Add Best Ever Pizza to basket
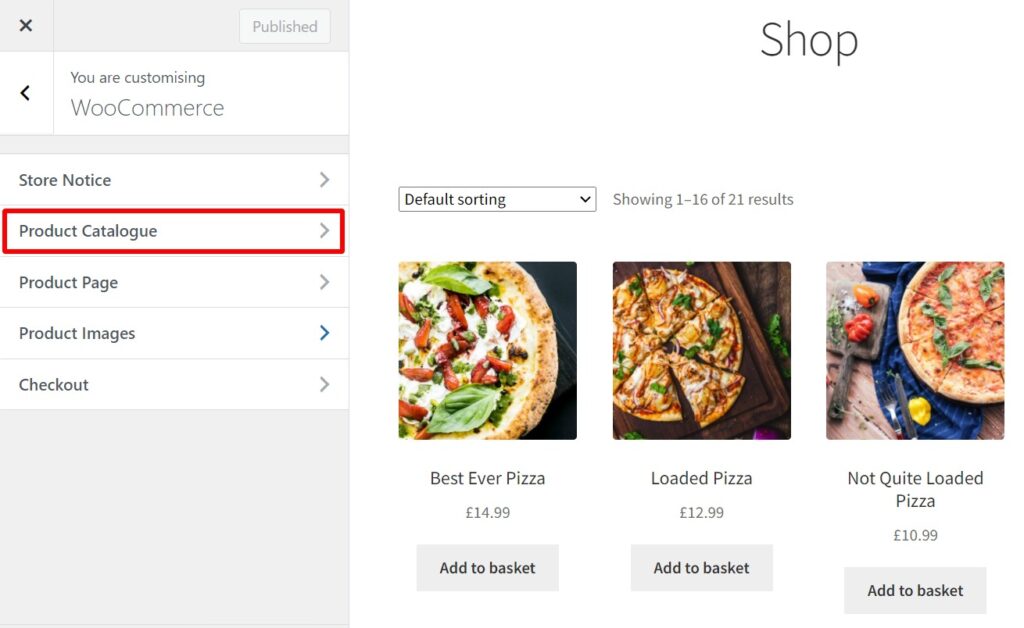Screen dimensions: 1024x628 487,567
